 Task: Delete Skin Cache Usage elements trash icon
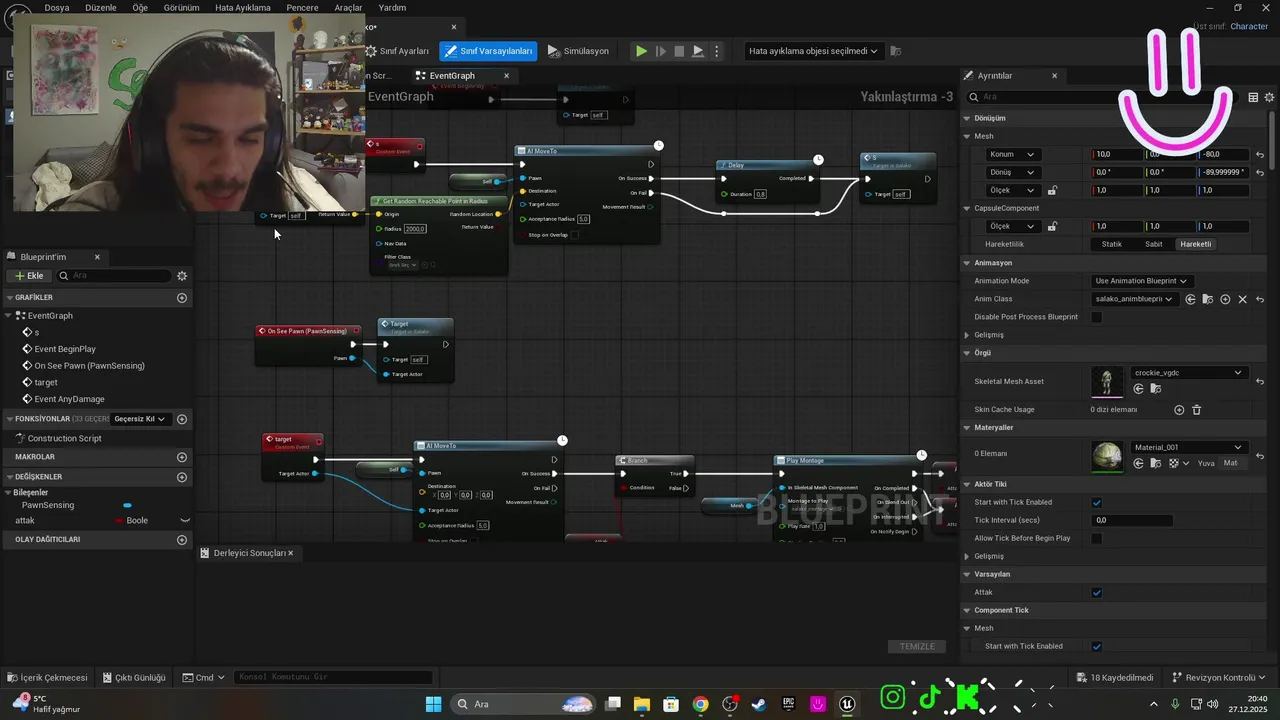coord(1197,410)
